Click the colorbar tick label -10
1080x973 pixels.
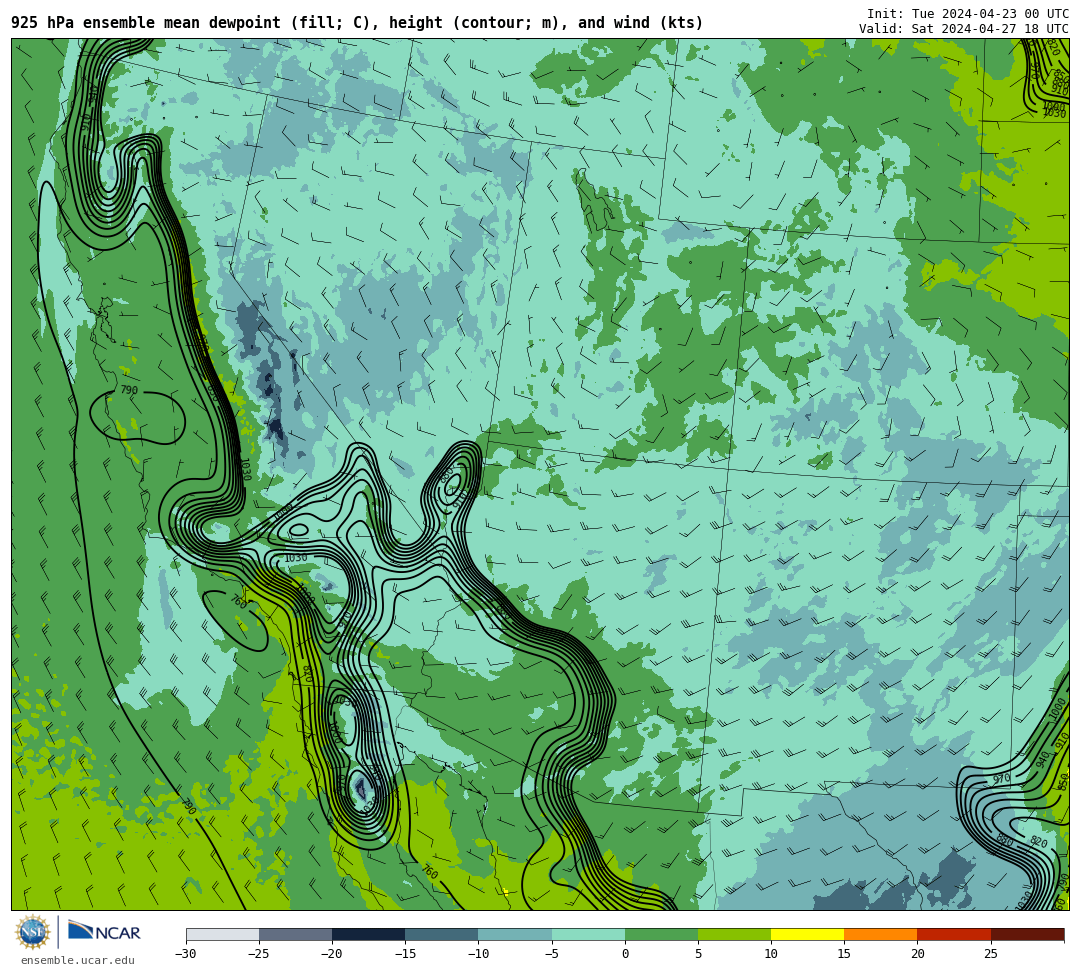point(478,954)
